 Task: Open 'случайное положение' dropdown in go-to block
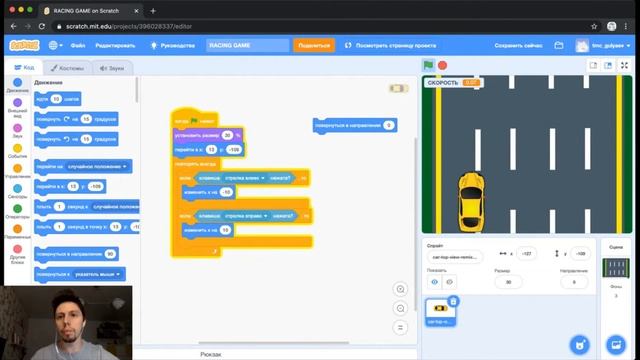98,167
